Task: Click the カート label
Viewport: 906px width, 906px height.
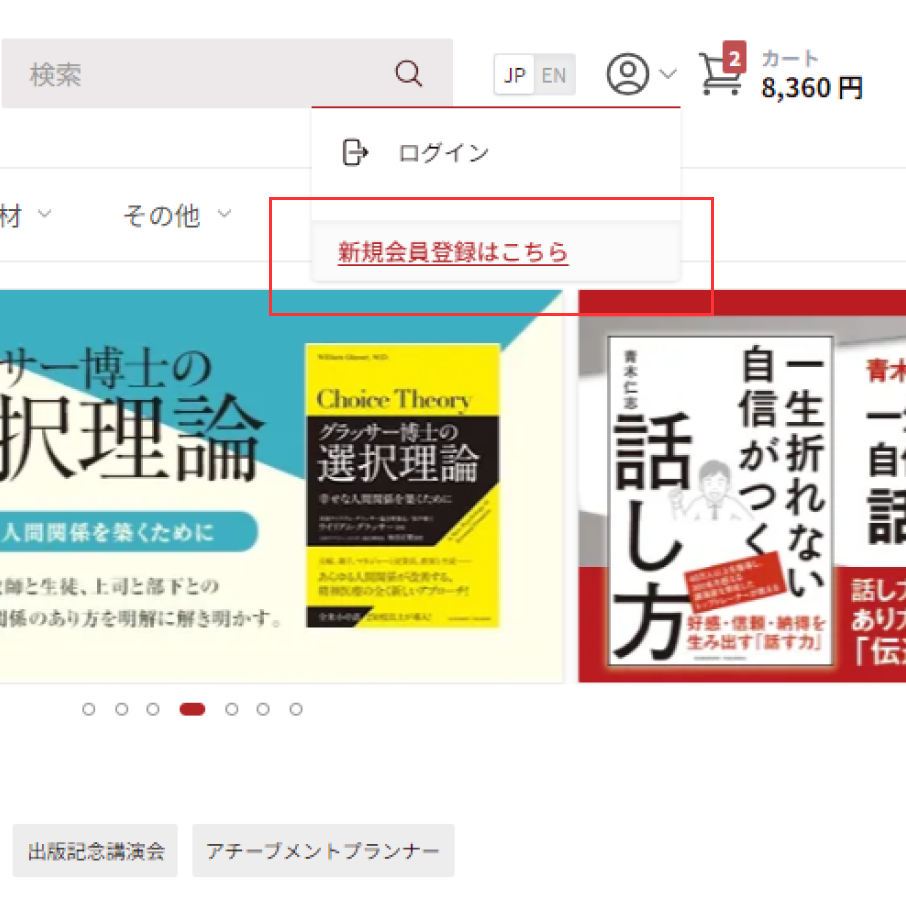Action: 790,58
